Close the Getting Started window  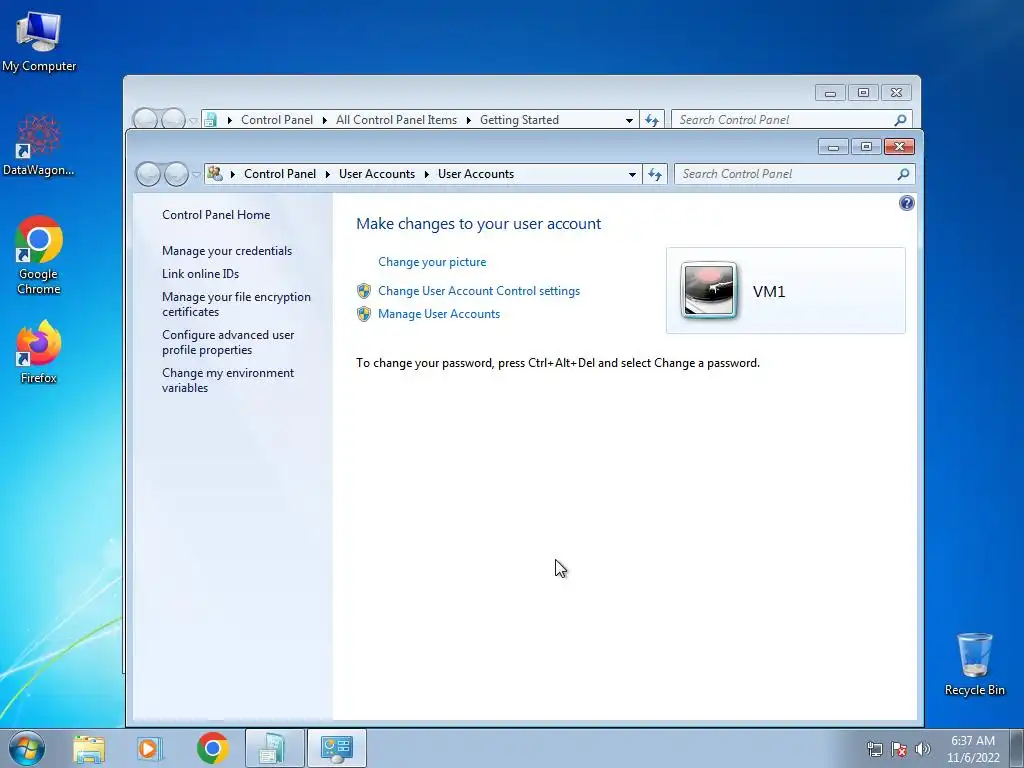coord(896,93)
